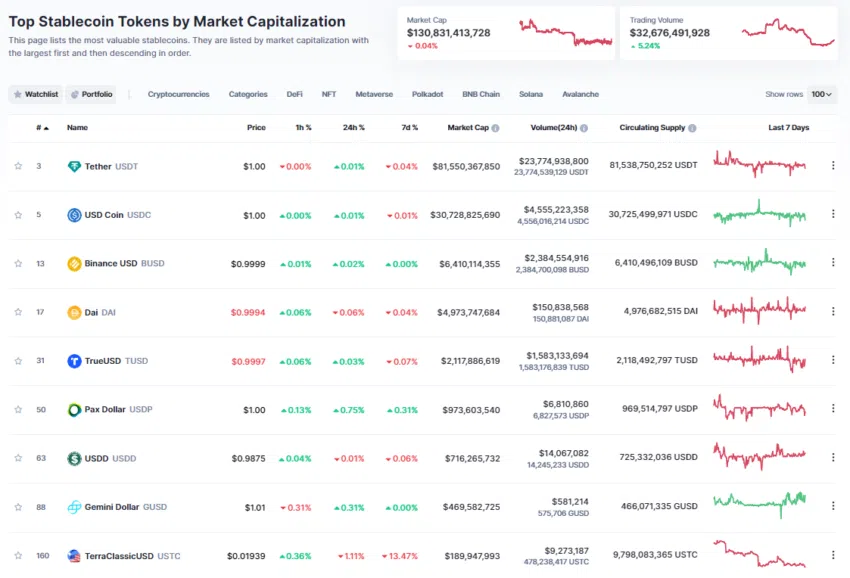Click the Dai coin logo icon
This screenshot has height=578, width=850.
tap(74, 312)
